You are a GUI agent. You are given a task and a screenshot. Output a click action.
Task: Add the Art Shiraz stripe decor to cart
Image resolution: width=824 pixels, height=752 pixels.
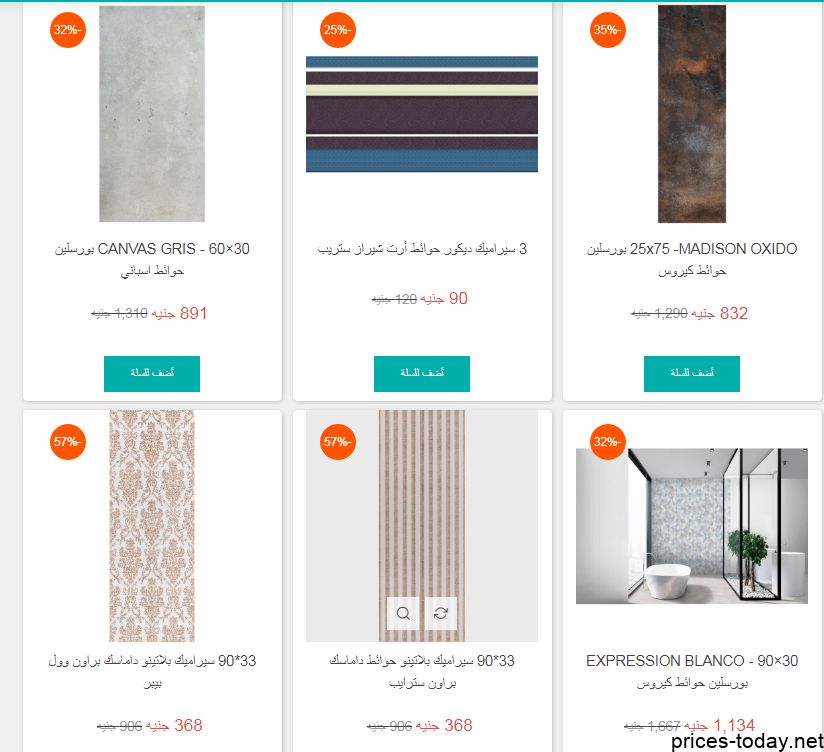point(422,374)
